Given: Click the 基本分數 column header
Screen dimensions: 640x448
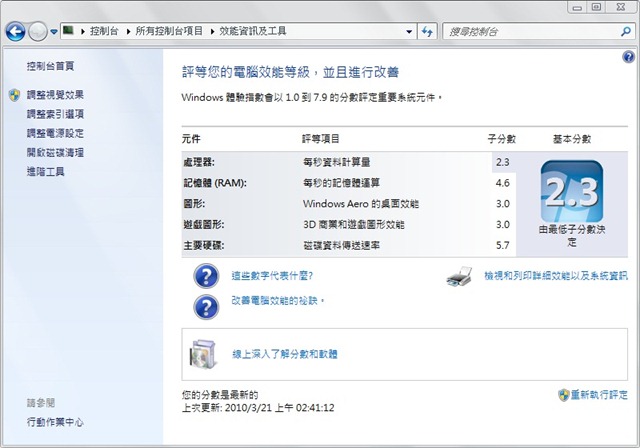Looking at the screenshot, I should [x=572, y=139].
